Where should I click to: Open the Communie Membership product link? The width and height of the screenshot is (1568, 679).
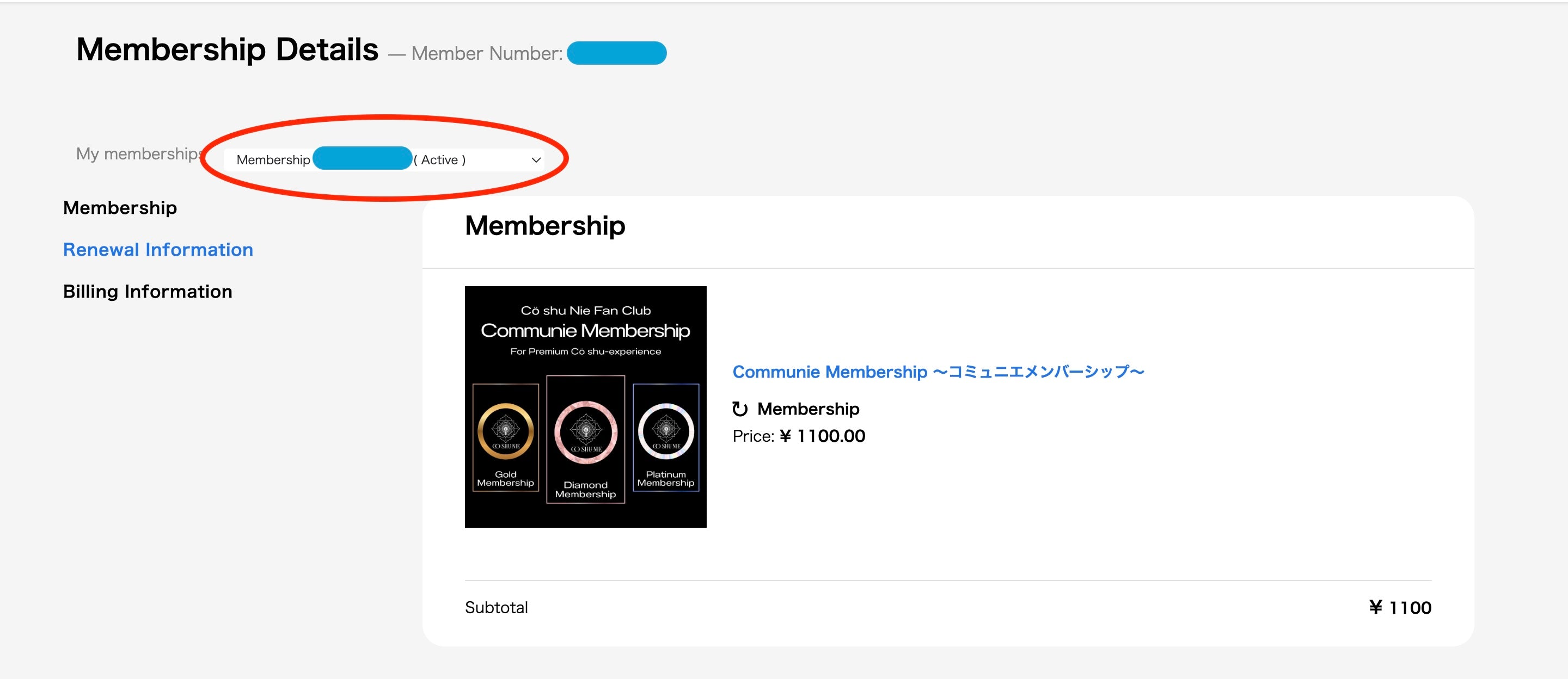(938, 372)
